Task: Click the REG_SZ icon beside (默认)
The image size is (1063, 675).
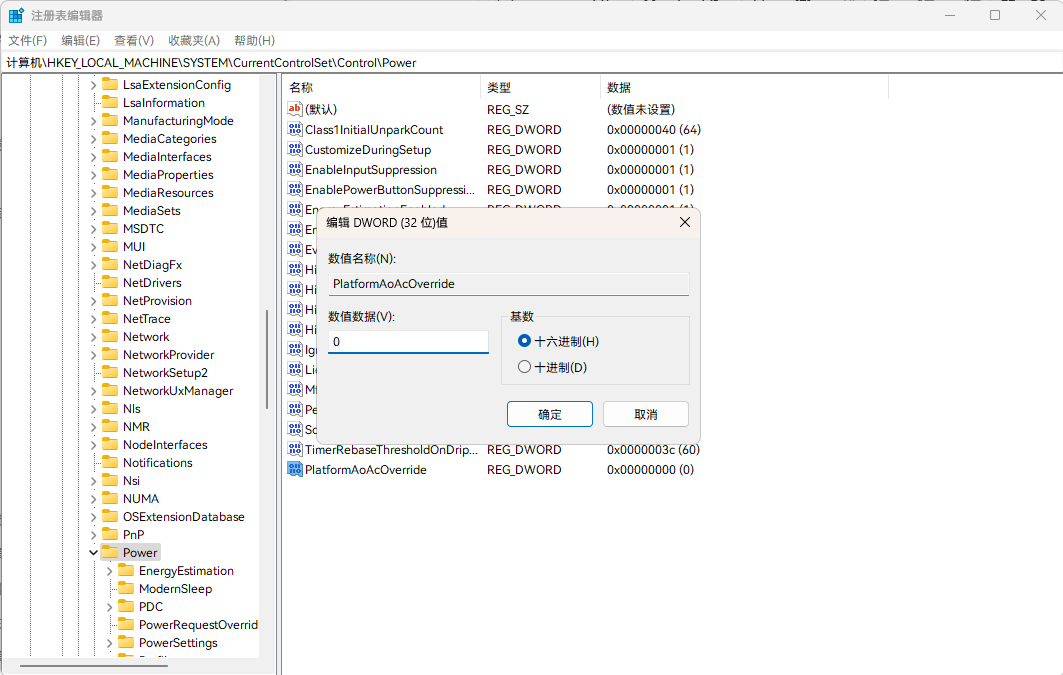Action: (x=295, y=108)
